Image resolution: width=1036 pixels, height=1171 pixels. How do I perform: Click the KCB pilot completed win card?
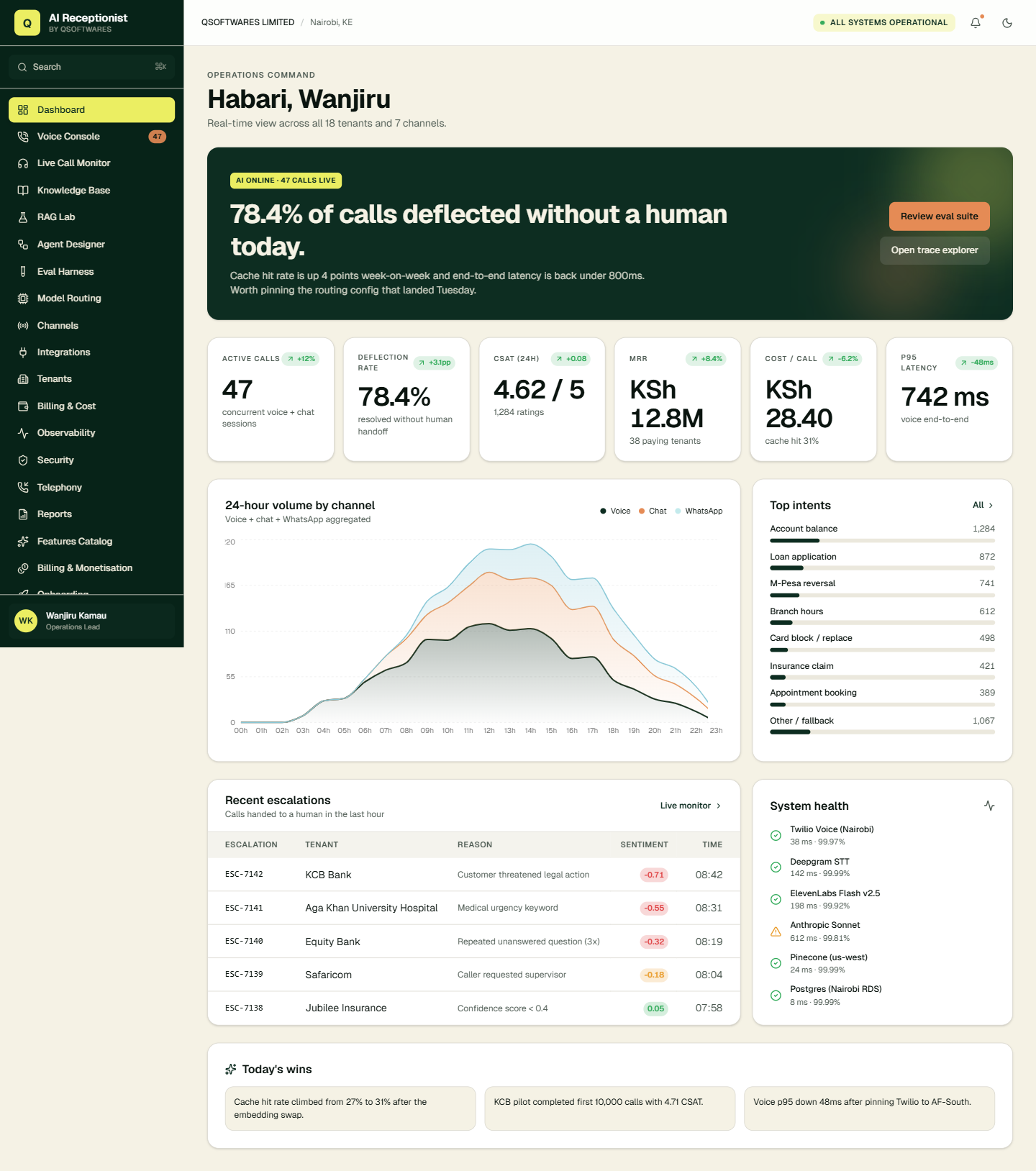tap(610, 1108)
